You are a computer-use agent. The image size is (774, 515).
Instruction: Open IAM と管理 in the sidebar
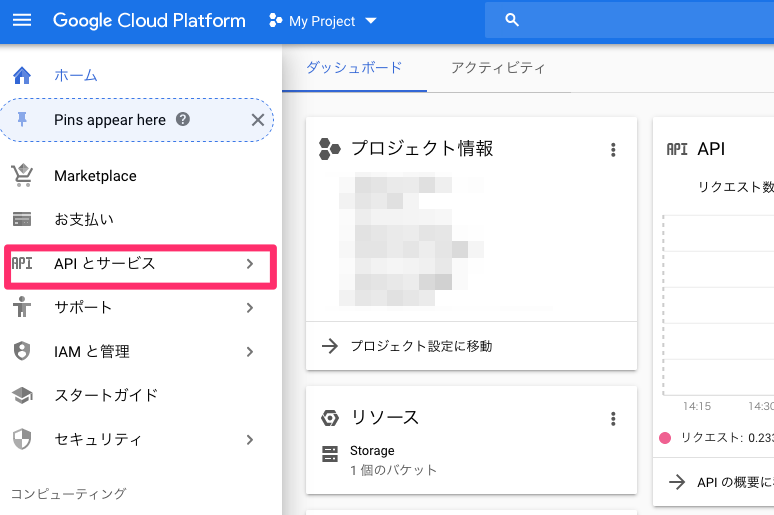(92, 351)
